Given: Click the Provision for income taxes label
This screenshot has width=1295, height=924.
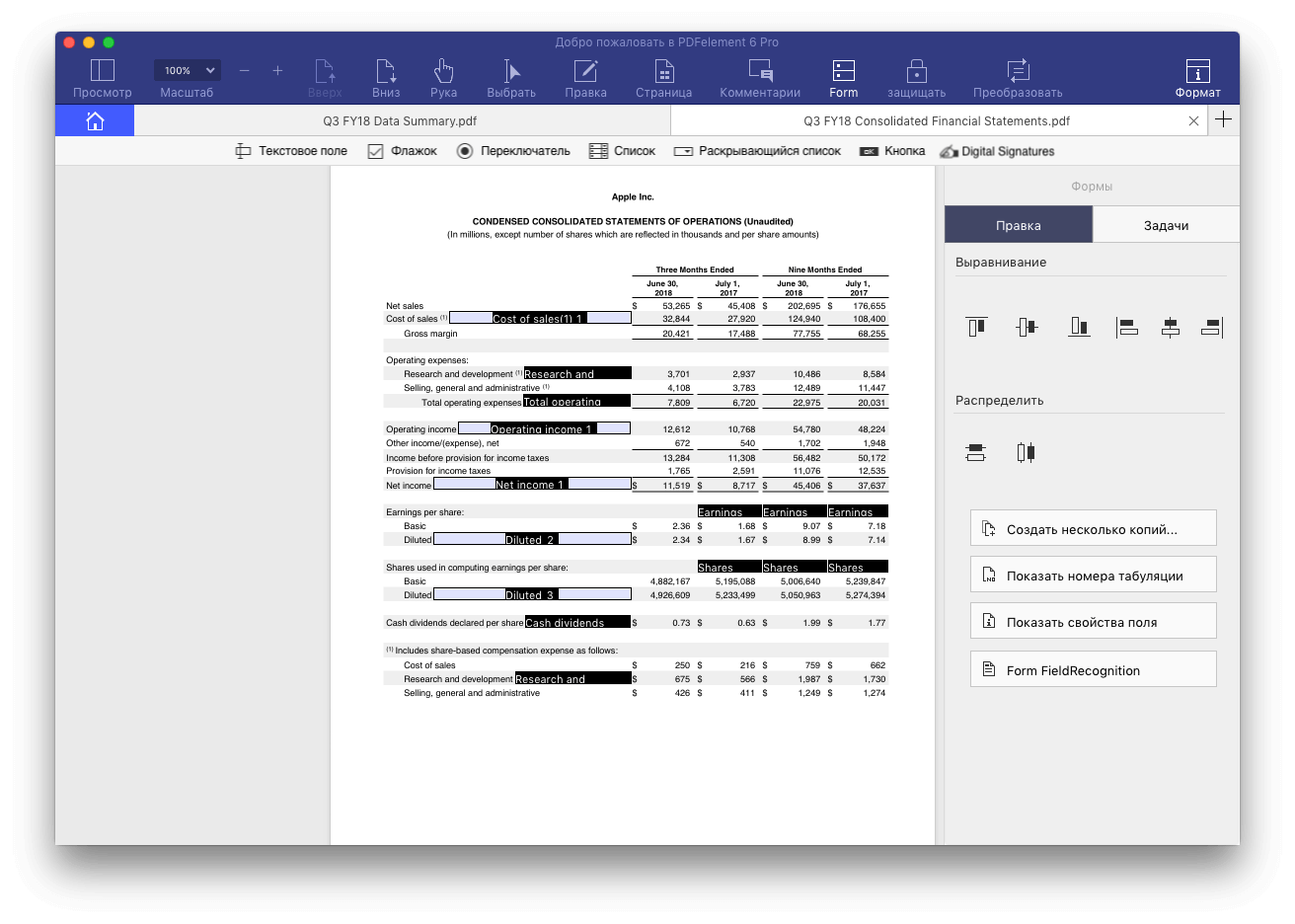Looking at the screenshot, I should point(438,471).
